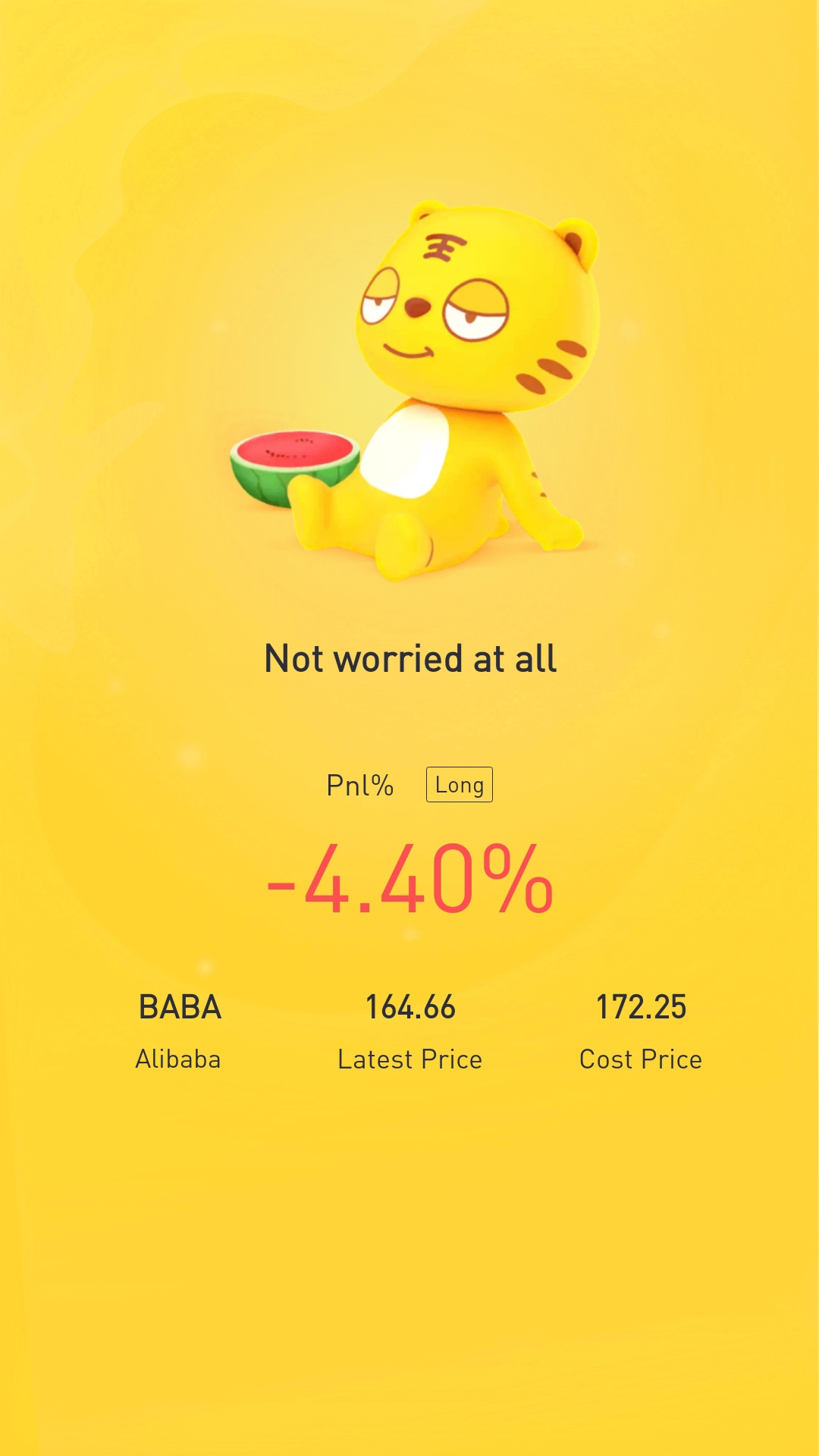Tap the Latest Price label
The image size is (819, 1456).
coord(410,1059)
